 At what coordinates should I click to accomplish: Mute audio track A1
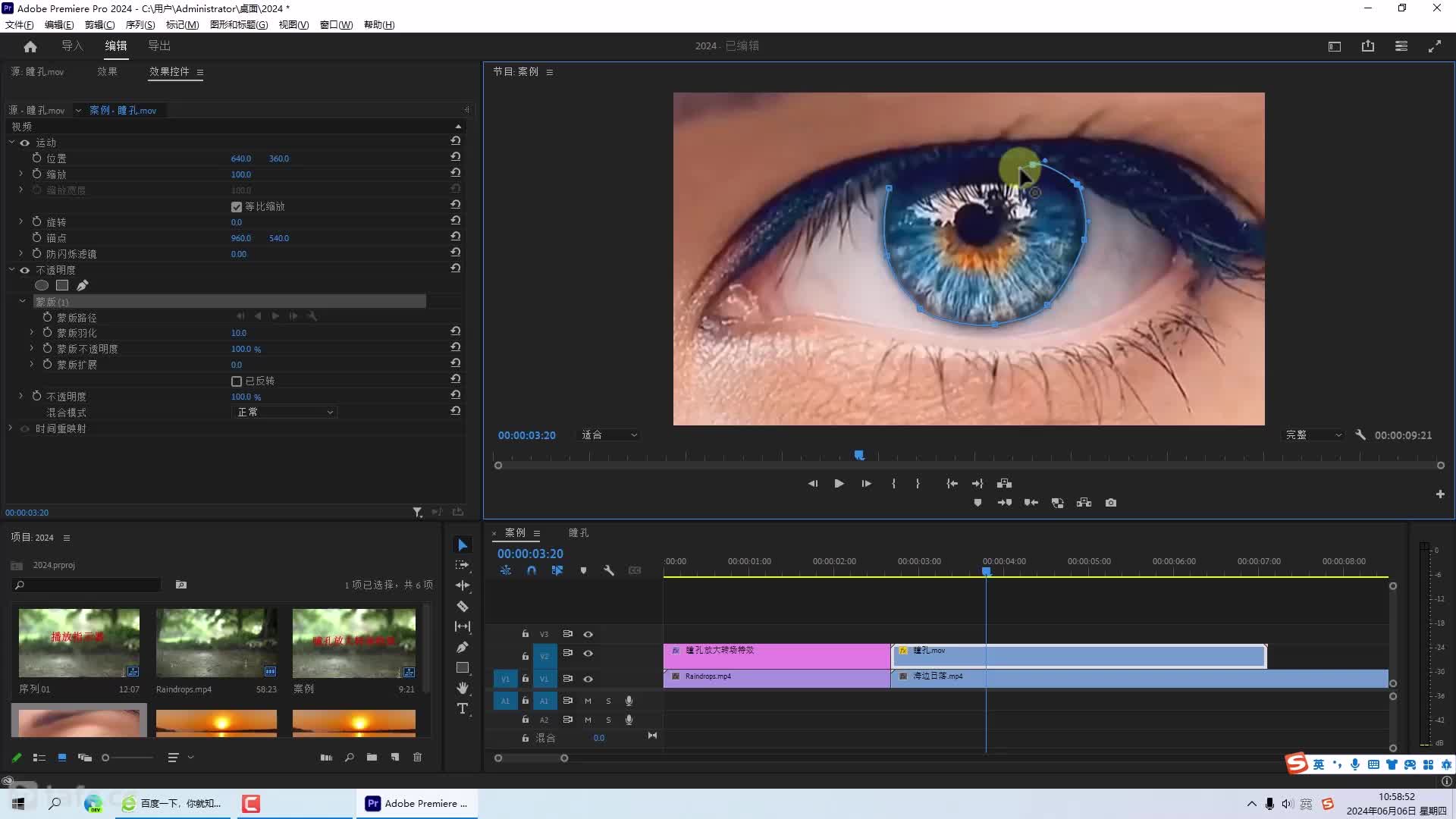[588, 701]
